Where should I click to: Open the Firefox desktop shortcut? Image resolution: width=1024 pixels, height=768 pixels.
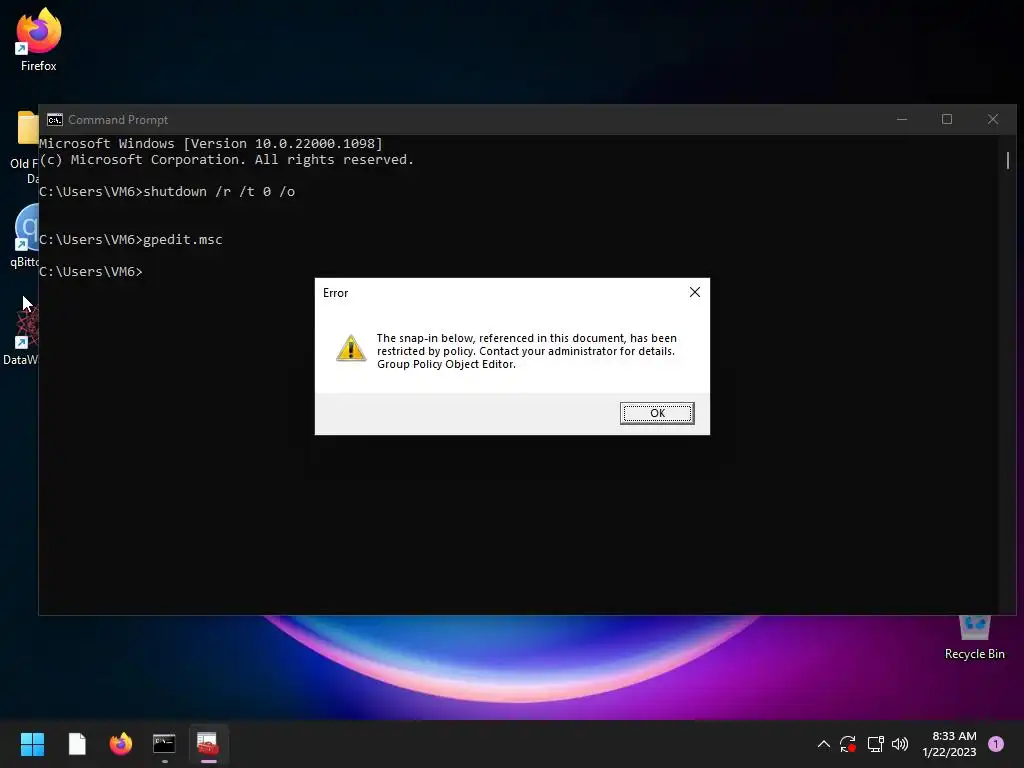[39, 40]
